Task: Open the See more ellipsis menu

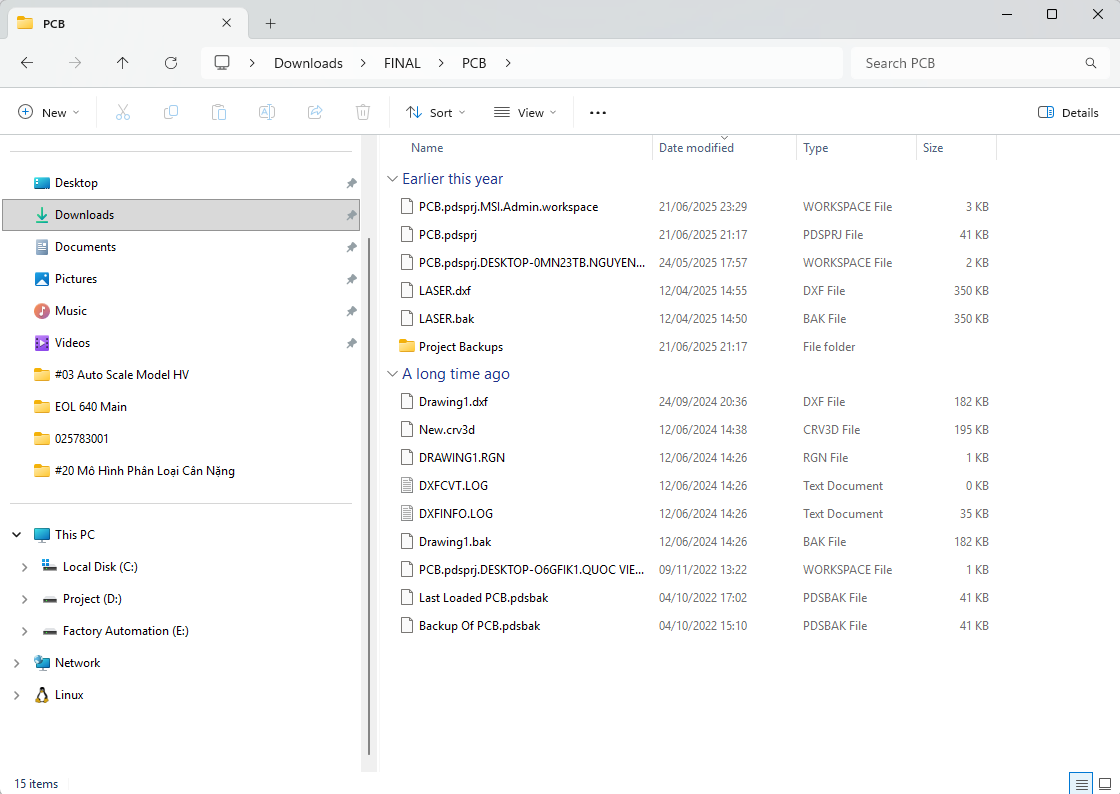Action: 598,113
